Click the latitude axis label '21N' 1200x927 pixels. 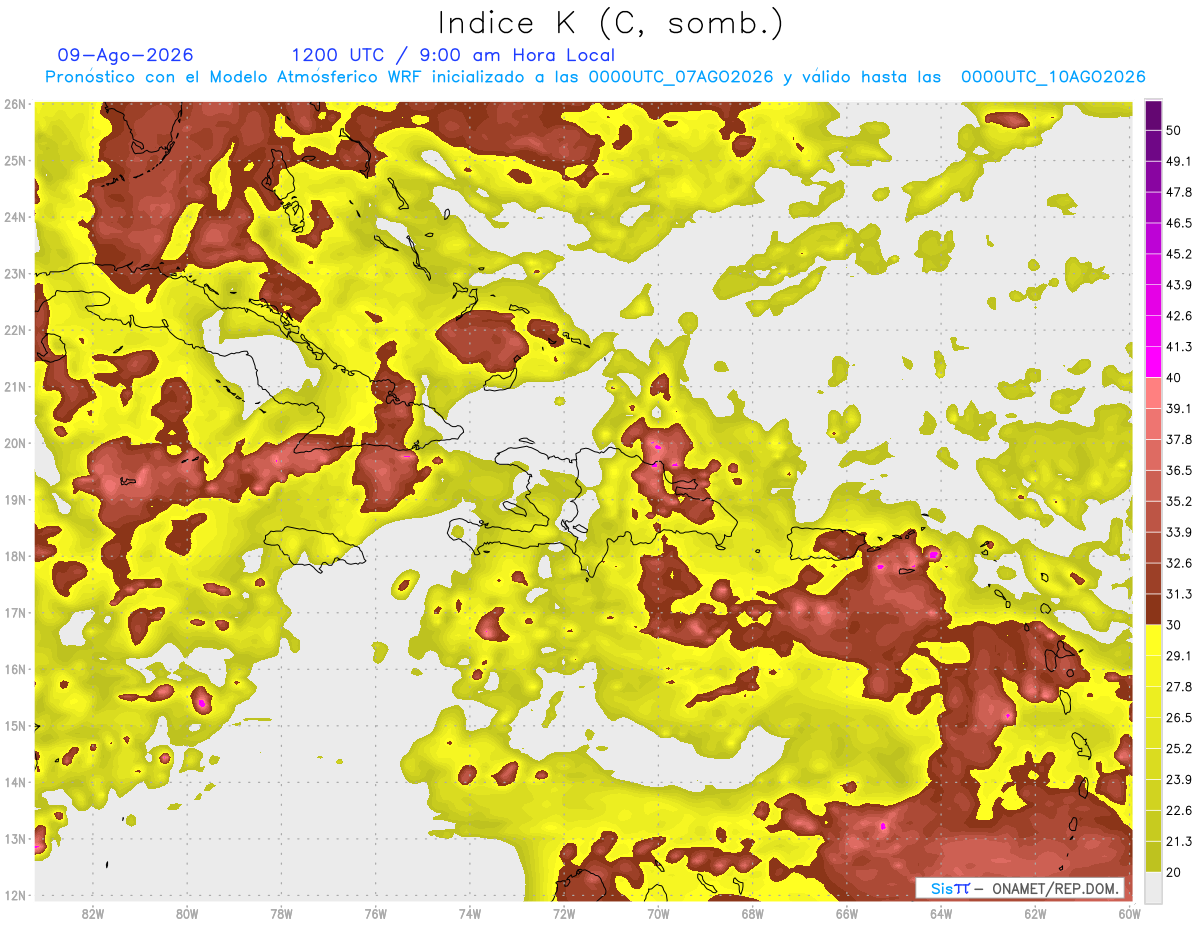15,386
